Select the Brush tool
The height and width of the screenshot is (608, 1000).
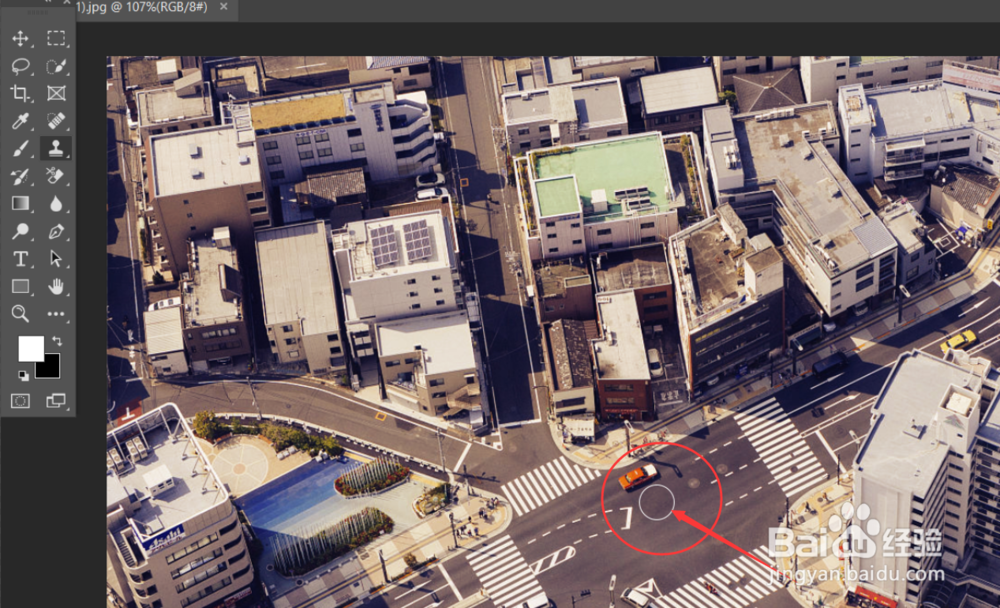[20, 149]
